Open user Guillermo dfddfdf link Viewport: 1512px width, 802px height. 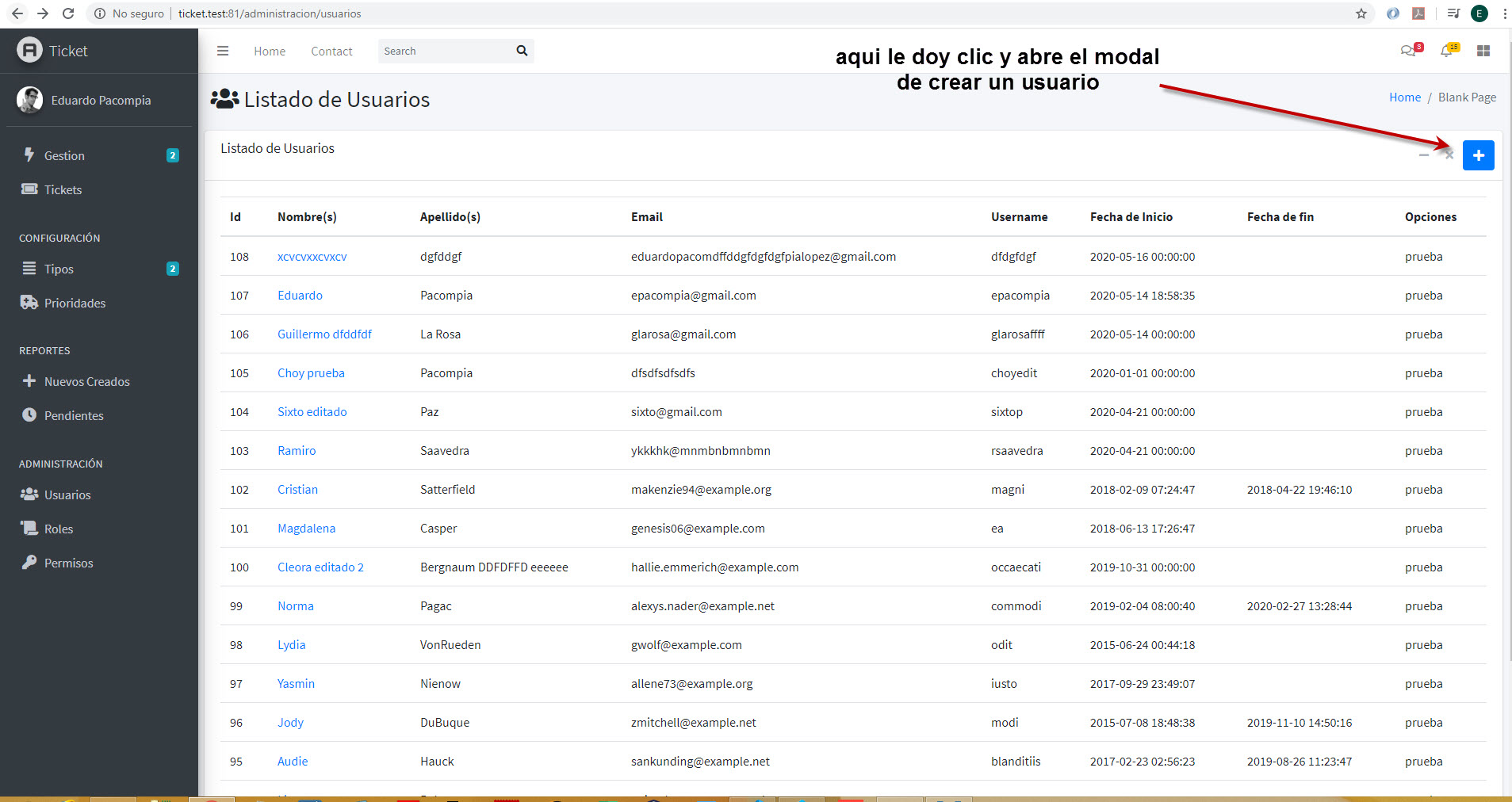click(x=324, y=334)
